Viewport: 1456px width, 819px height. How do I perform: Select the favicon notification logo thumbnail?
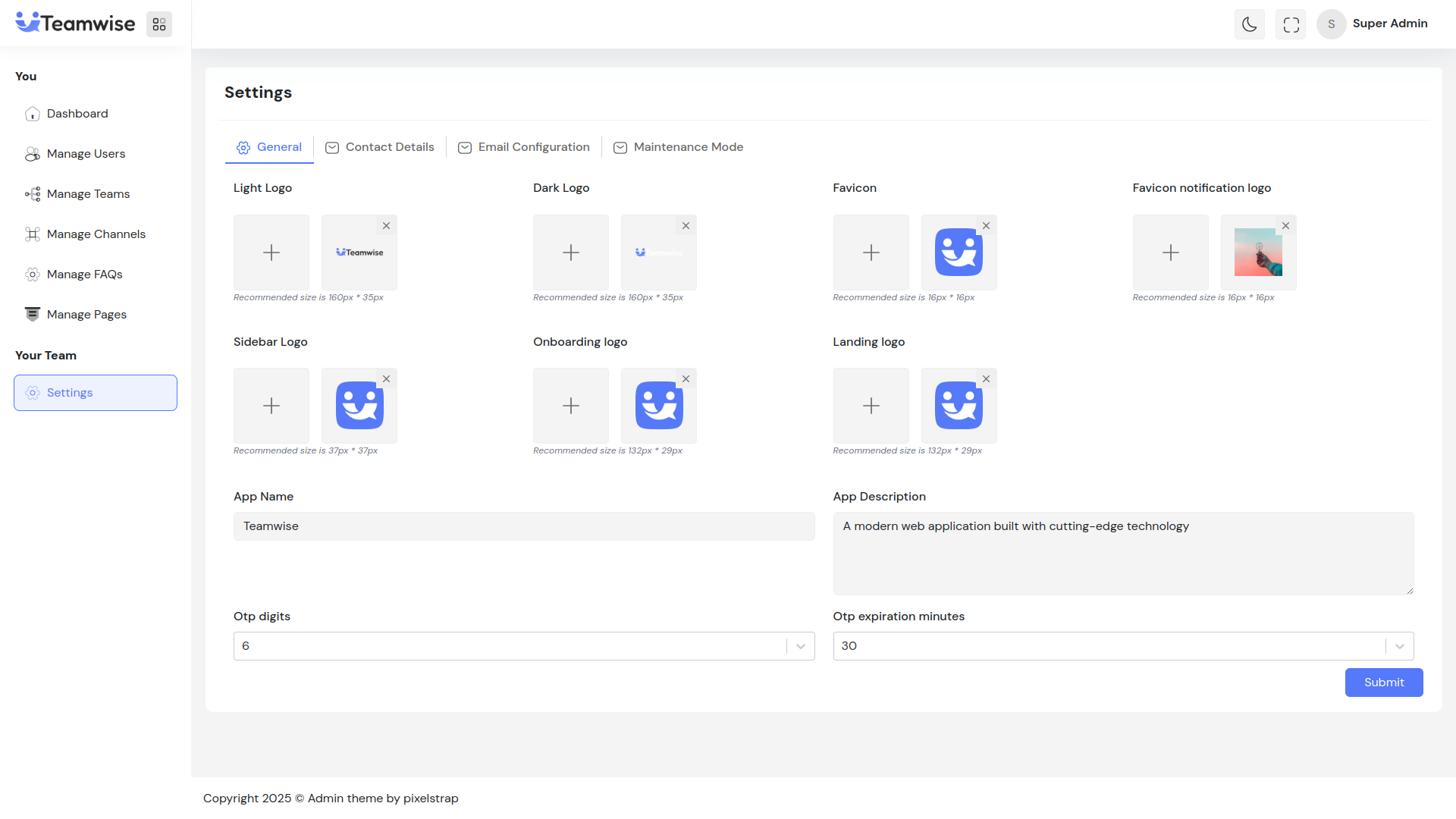click(1257, 253)
